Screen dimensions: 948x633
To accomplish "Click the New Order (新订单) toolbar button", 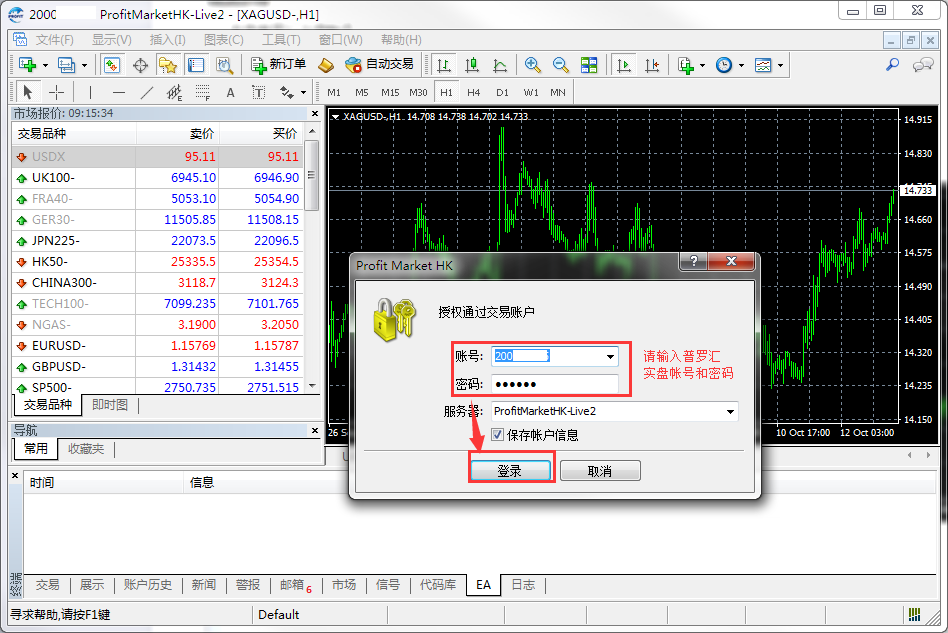I will [279, 65].
